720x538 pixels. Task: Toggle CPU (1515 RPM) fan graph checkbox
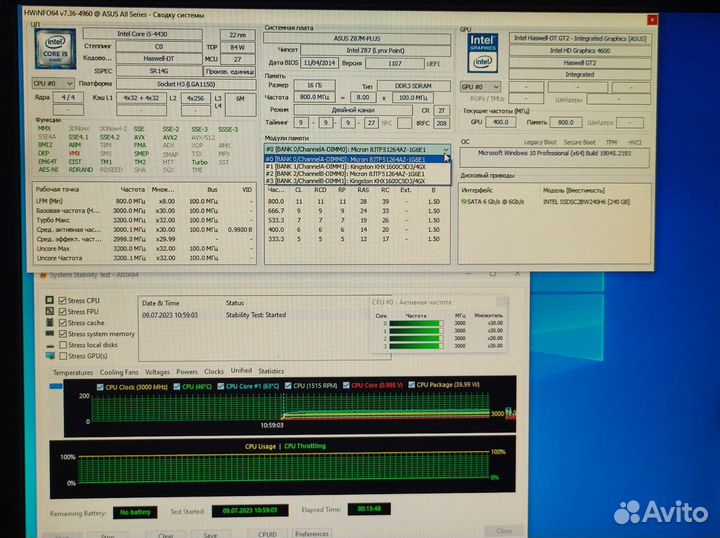coord(288,386)
